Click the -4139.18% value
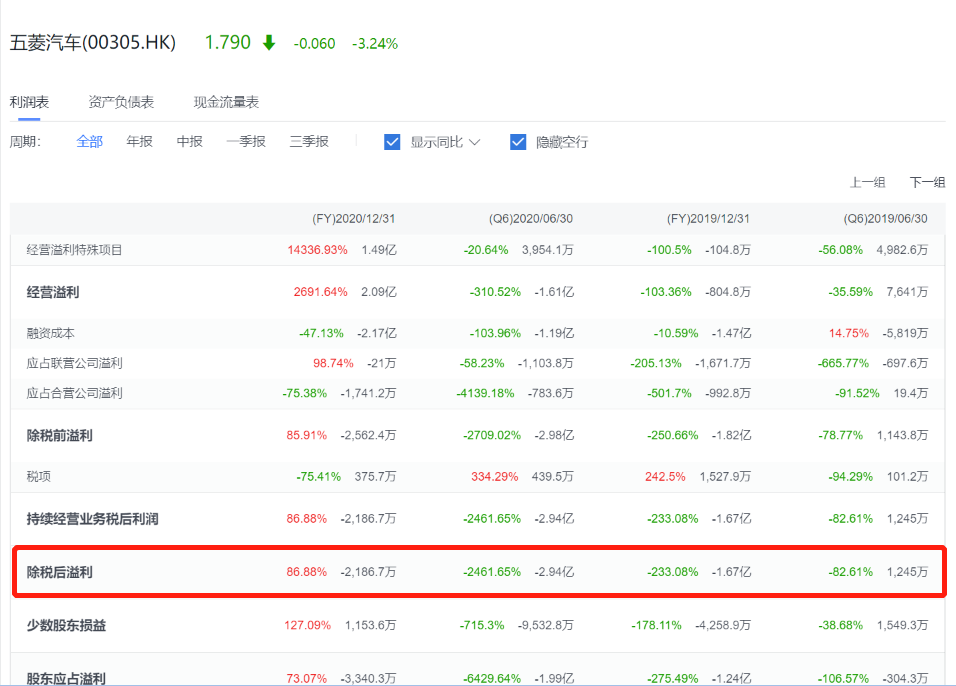This screenshot has width=956, height=686. point(485,393)
